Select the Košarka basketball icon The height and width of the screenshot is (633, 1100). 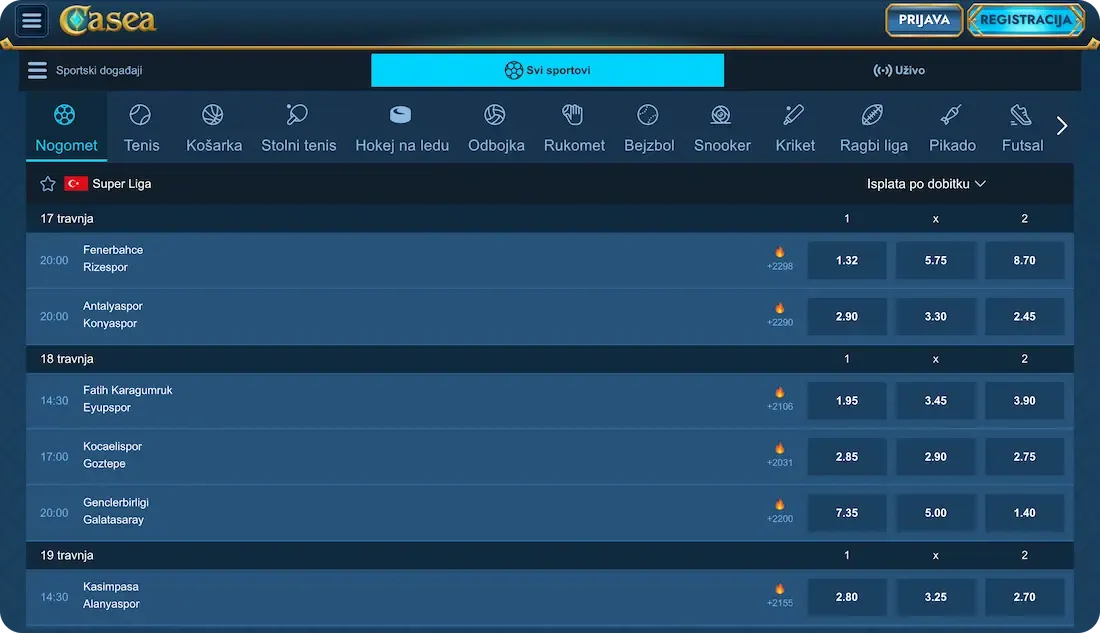click(x=213, y=115)
